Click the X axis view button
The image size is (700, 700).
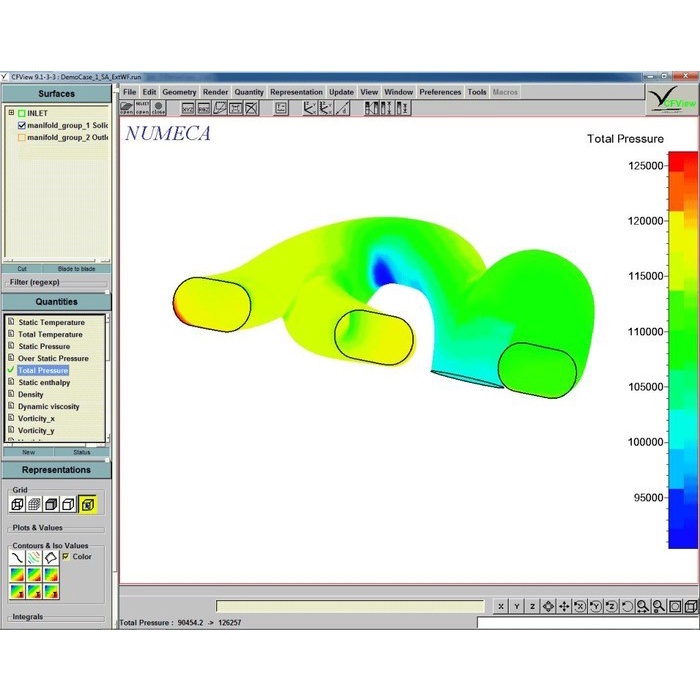tap(500, 606)
